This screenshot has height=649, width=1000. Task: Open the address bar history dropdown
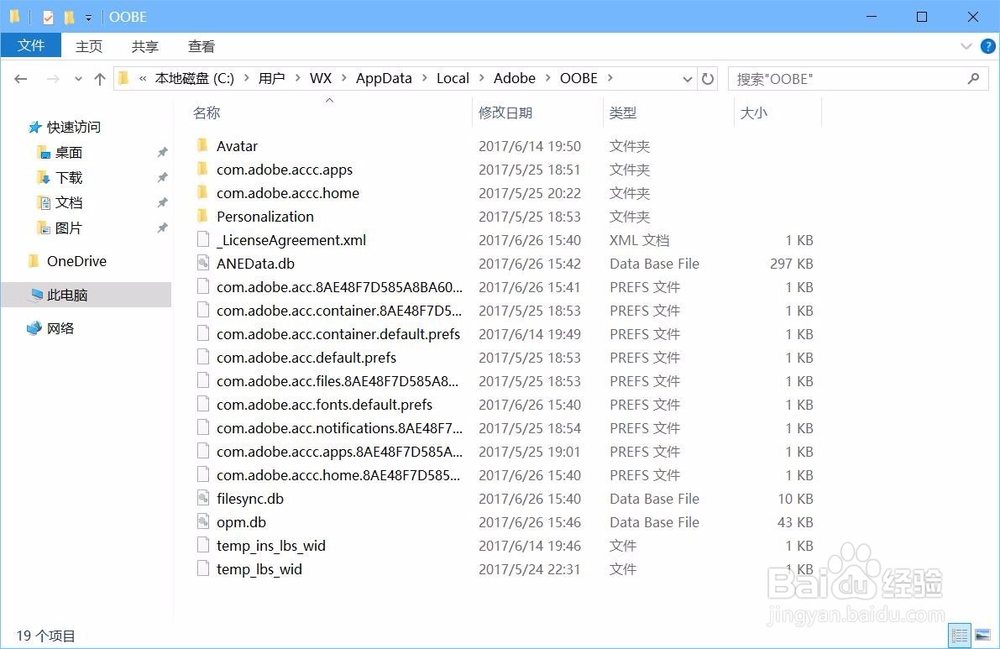click(x=687, y=79)
